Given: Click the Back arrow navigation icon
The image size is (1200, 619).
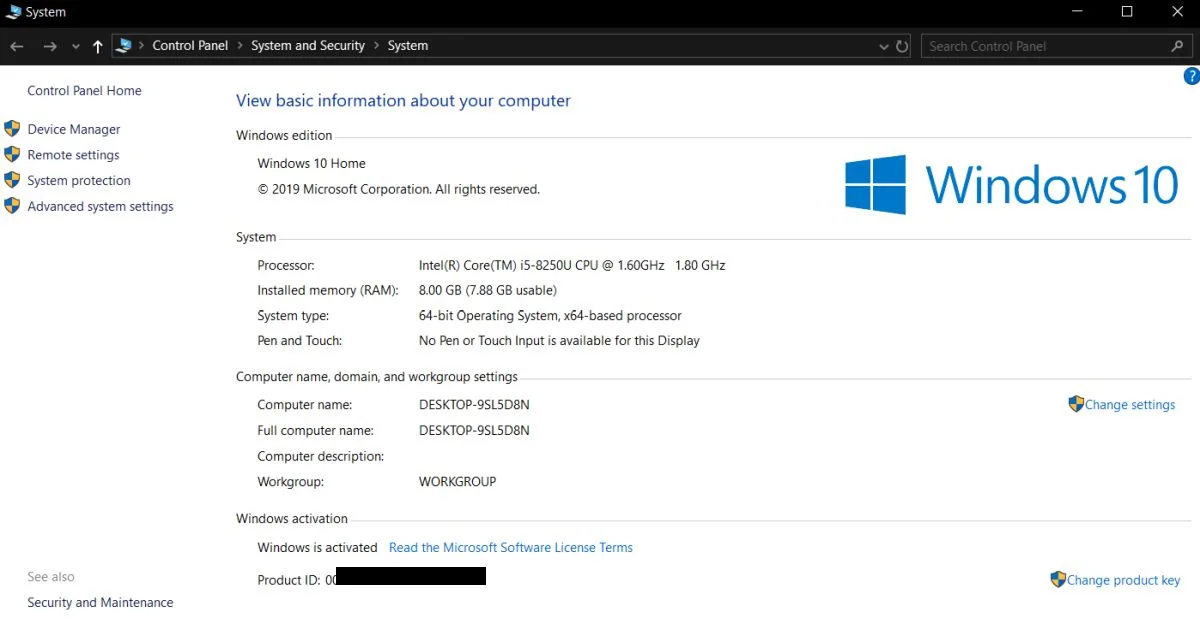Looking at the screenshot, I should pyautogui.click(x=17, y=46).
